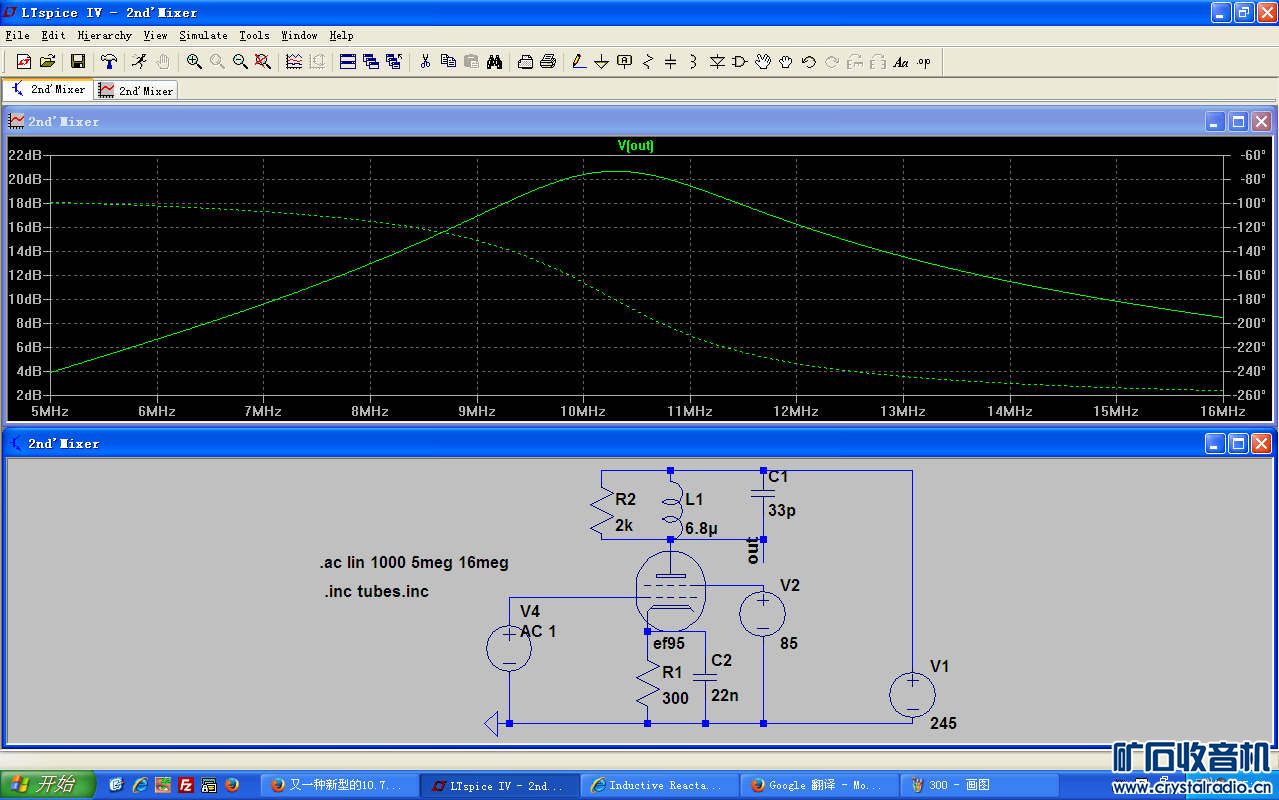
Task: Open the Component gate-symbol tool
Action: (x=740, y=62)
